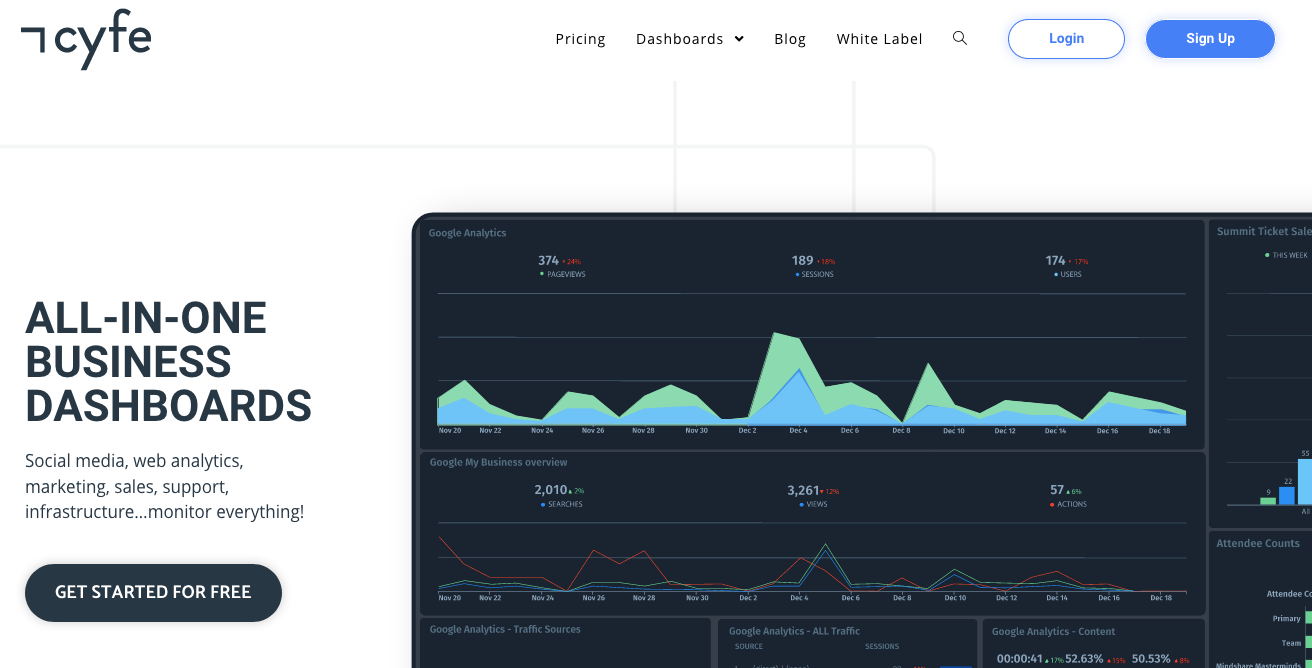Image resolution: width=1312 pixels, height=668 pixels.
Task: Click Google Analytics - Content title
Action: pos(1053,631)
